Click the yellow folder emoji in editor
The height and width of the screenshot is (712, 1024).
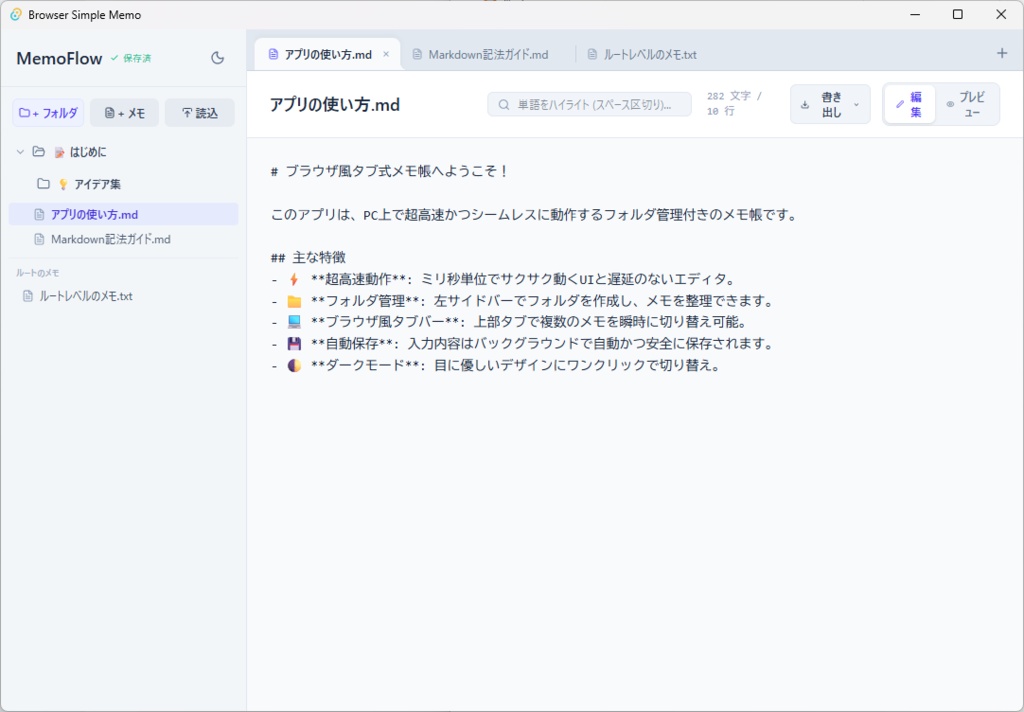(295, 301)
